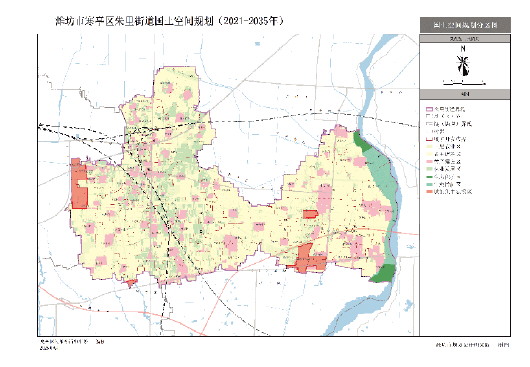Select the red outlined boundary legend symbol
Screen dimensions: 530x367
tap(429, 139)
